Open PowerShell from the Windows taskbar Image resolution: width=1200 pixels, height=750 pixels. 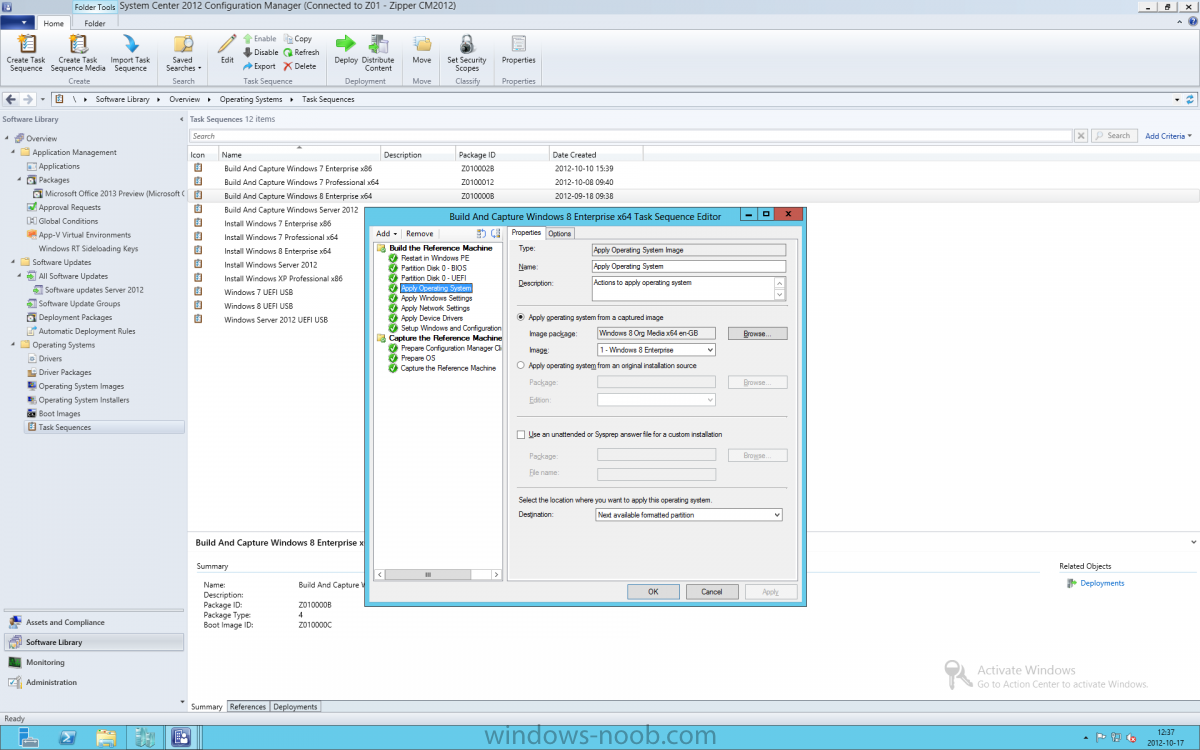[x=68, y=738]
